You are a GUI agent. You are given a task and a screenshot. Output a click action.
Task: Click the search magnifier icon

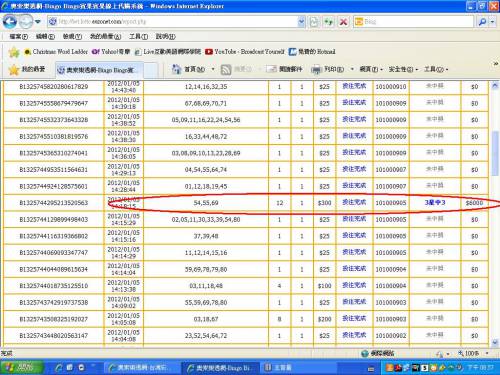coord(482,22)
